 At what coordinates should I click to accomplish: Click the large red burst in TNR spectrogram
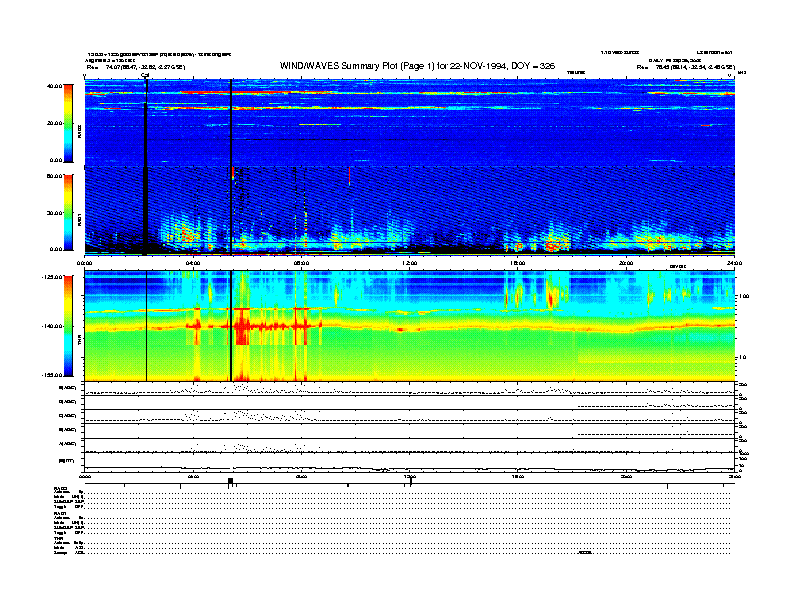coord(241,326)
